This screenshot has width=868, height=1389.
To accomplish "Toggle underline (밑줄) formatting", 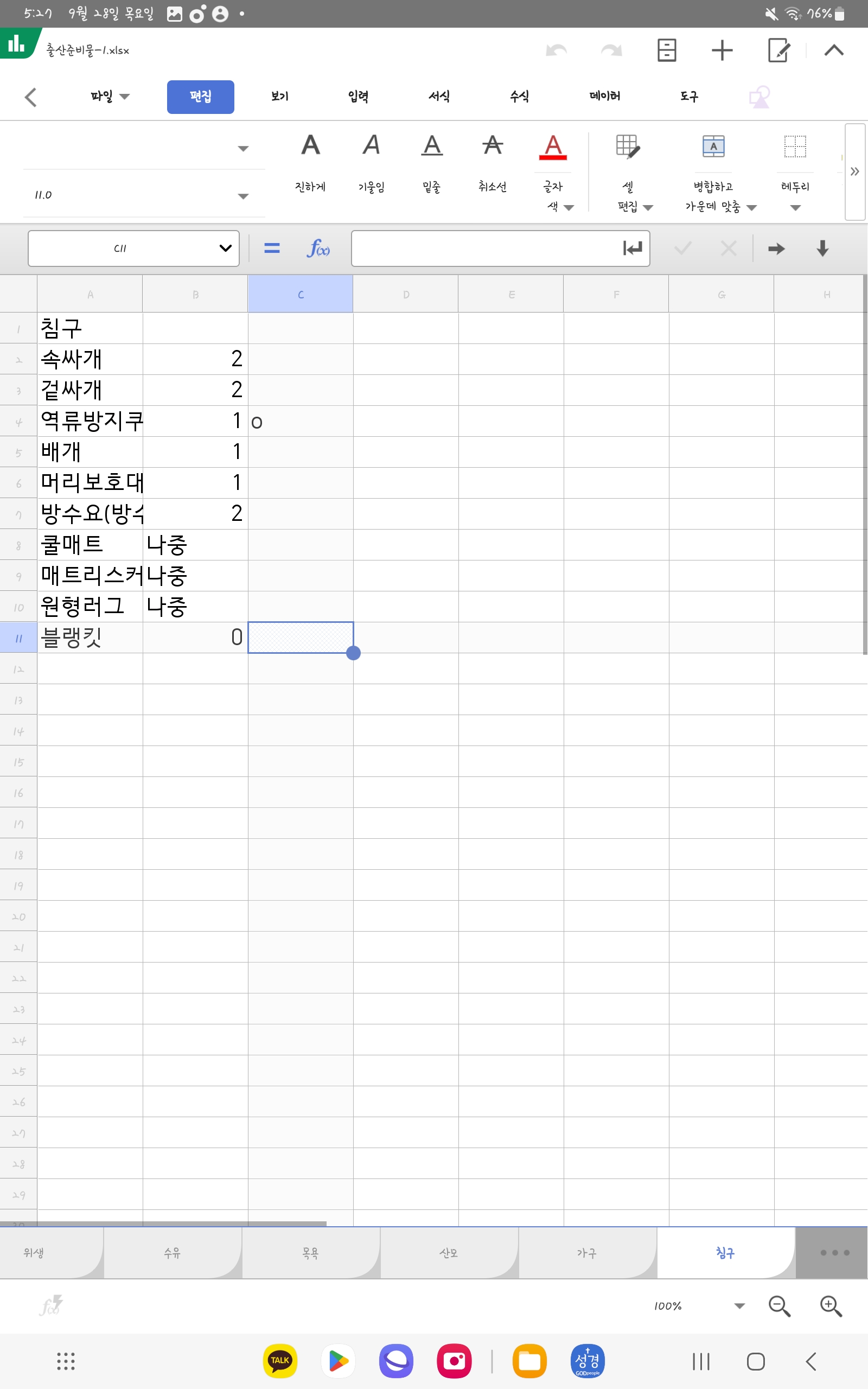I will pyautogui.click(x=432, y=146).
